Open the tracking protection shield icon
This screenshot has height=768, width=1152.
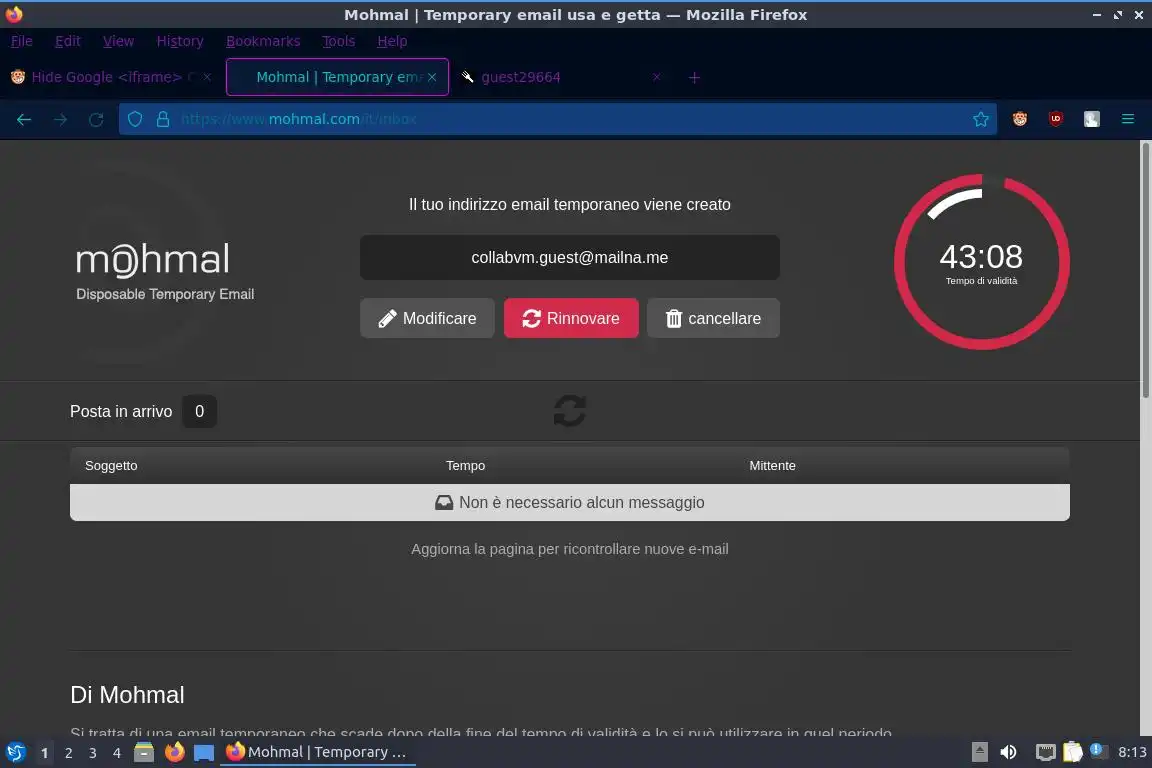135,119
